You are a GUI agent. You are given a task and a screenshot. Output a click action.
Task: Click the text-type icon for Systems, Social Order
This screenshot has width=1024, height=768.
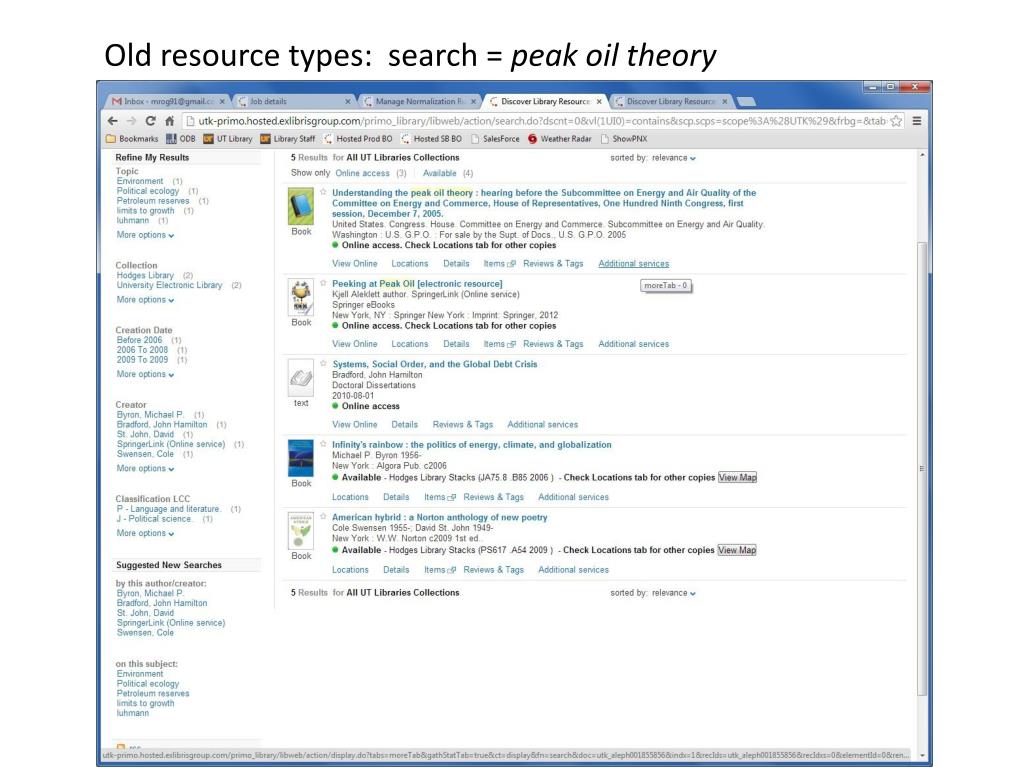(x=301, y=378)
